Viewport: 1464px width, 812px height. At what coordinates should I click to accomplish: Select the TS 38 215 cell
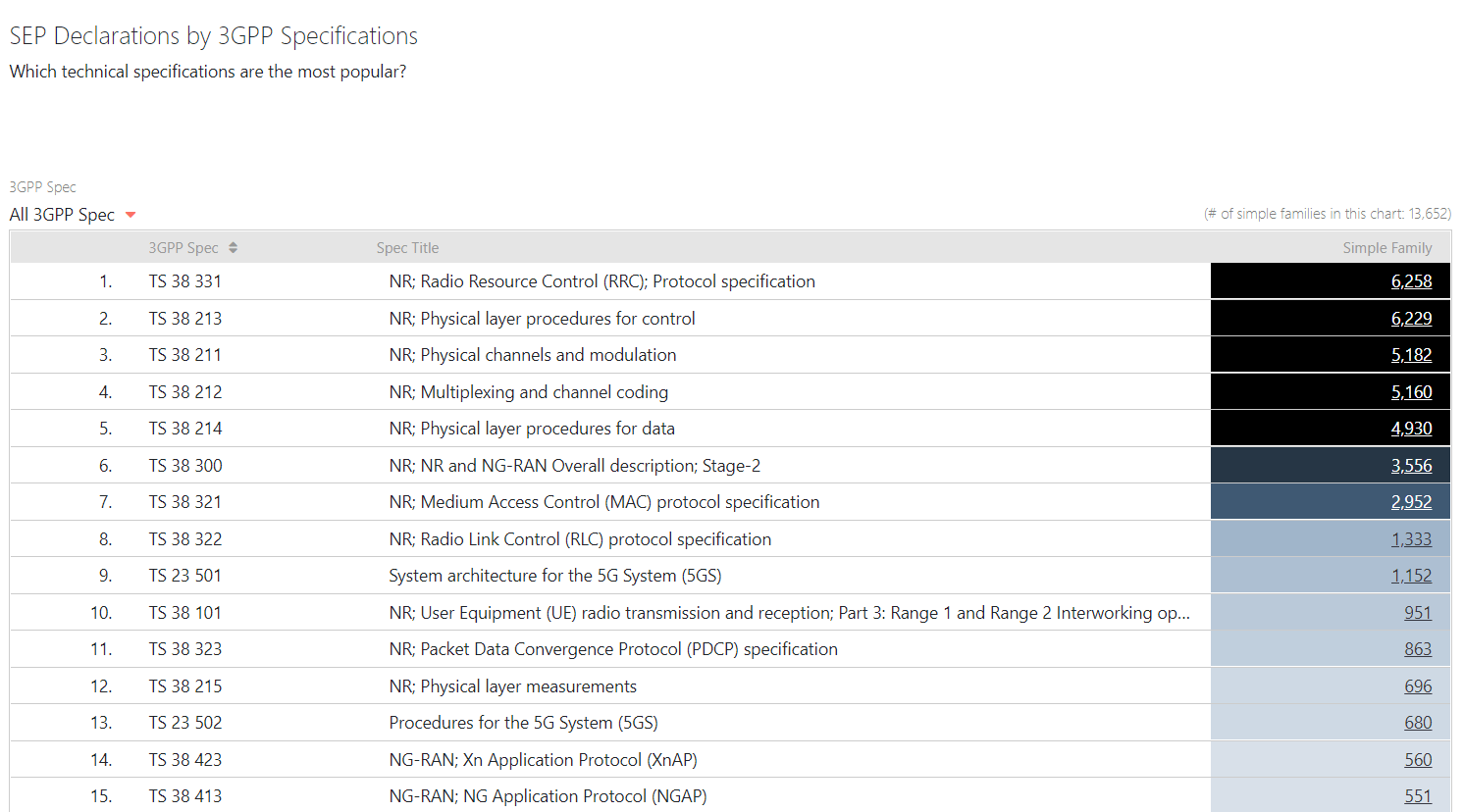click(185, 686)
